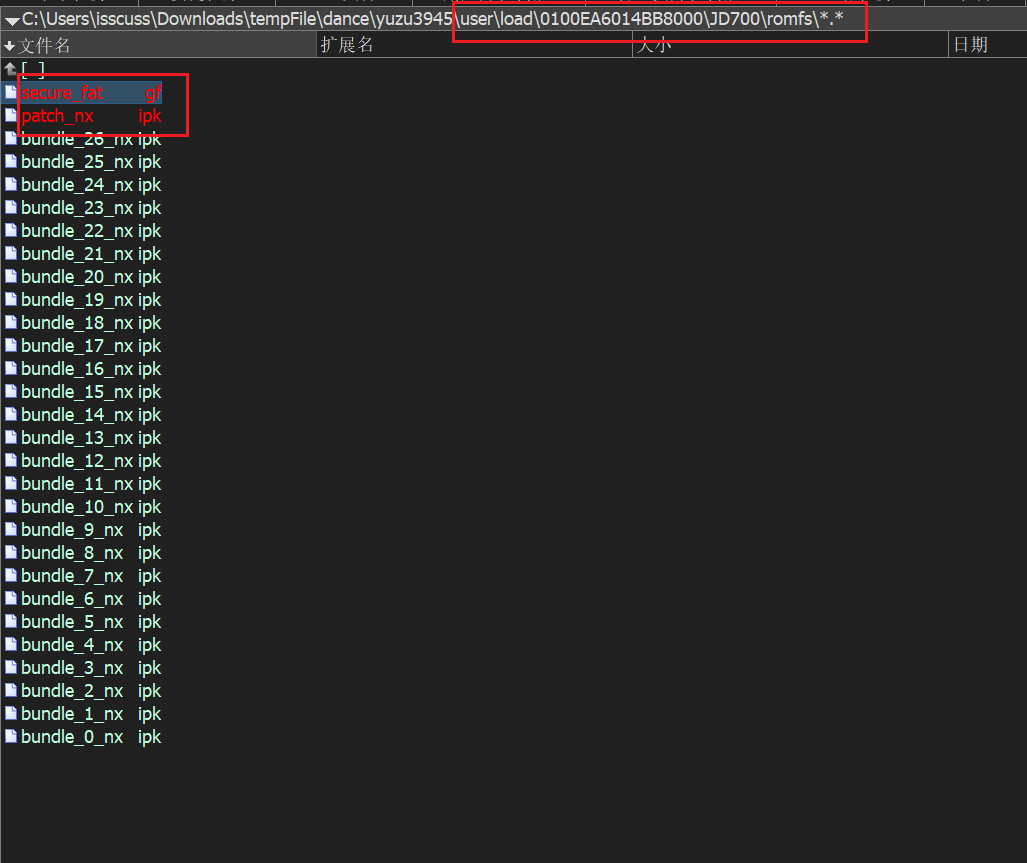The image size is (1027, 863).
Task: Select the bundle_12_nx file name
Action: [x=77, y=461]
